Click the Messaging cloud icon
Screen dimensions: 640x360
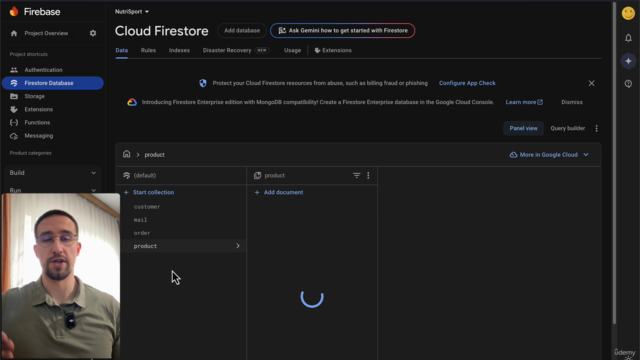click(x=14, y=136)
